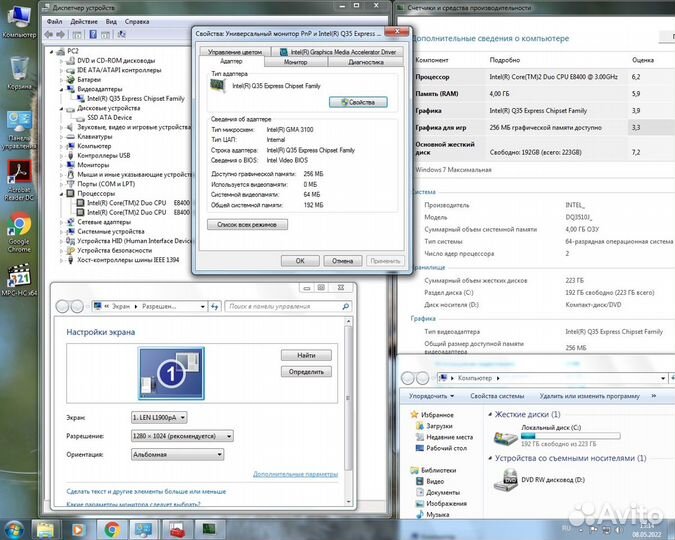Select SSD ATA Device in tree
This screenshot has width=675, height=540.
click(109, 118)
